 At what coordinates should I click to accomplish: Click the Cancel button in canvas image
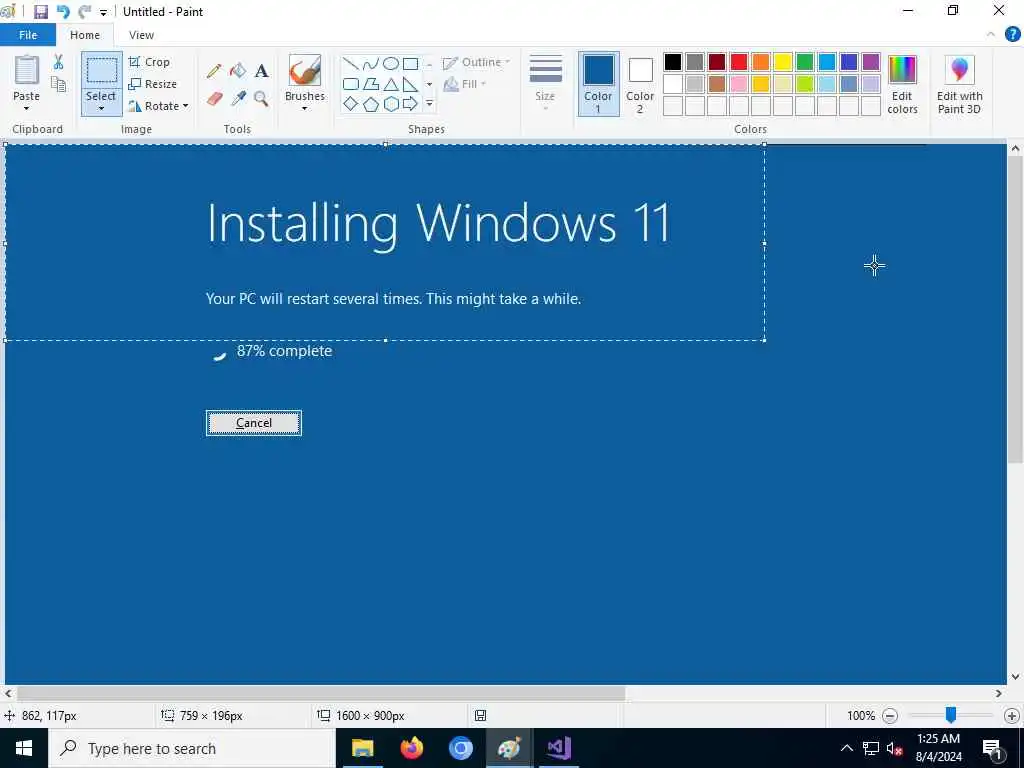click(x=253, y=423)
